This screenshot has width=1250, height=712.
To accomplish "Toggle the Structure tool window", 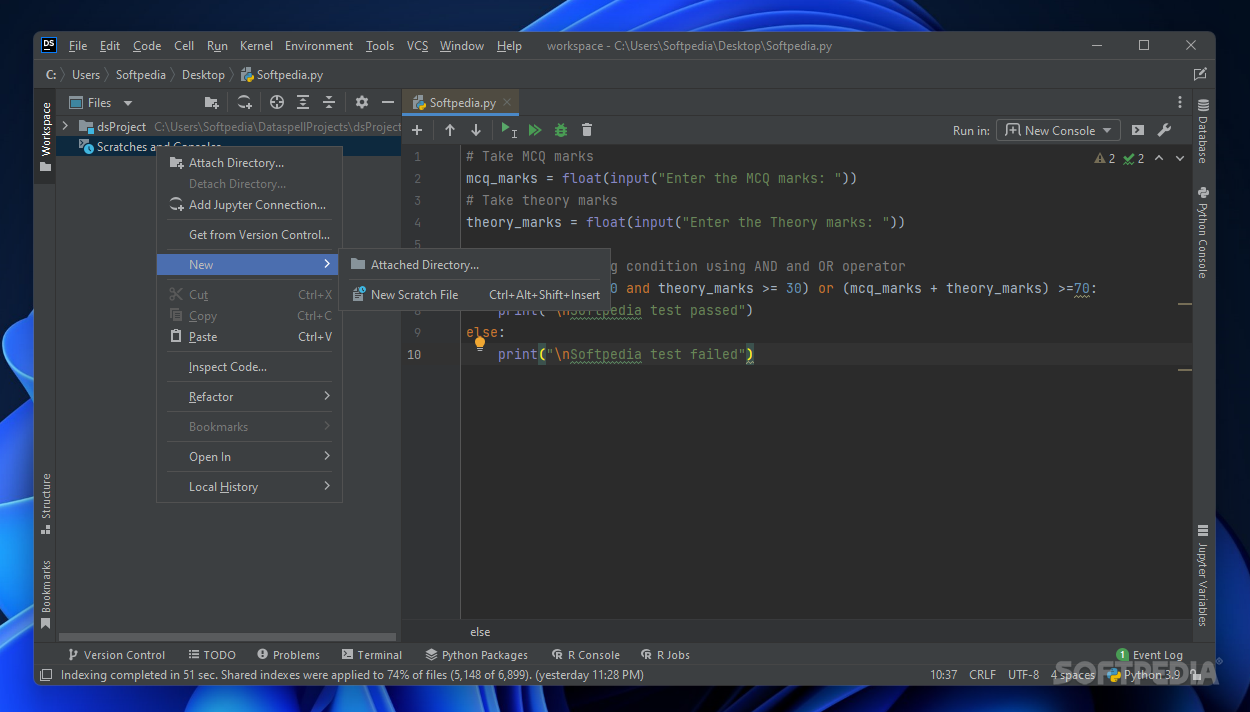I will click(45, 504).
